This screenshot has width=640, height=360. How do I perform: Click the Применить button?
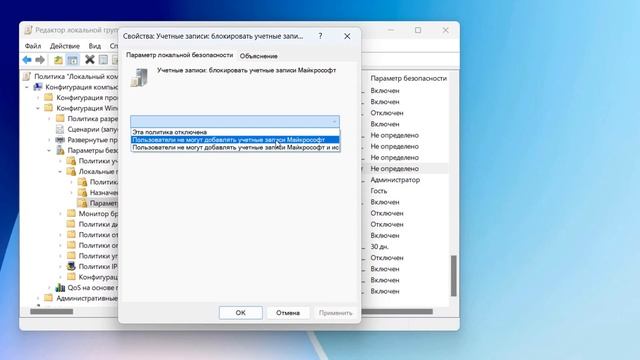click(336, 313)
